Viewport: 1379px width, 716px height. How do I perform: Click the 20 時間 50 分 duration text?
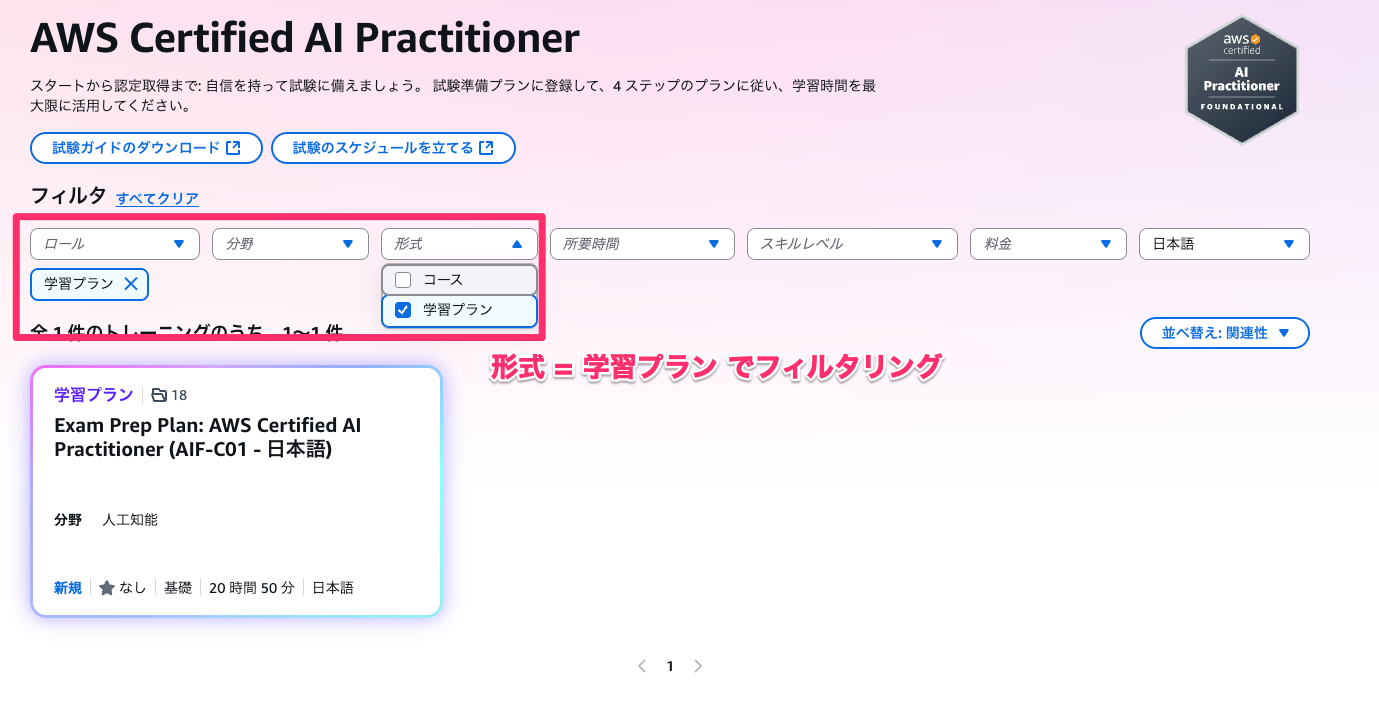coord(252,588)
